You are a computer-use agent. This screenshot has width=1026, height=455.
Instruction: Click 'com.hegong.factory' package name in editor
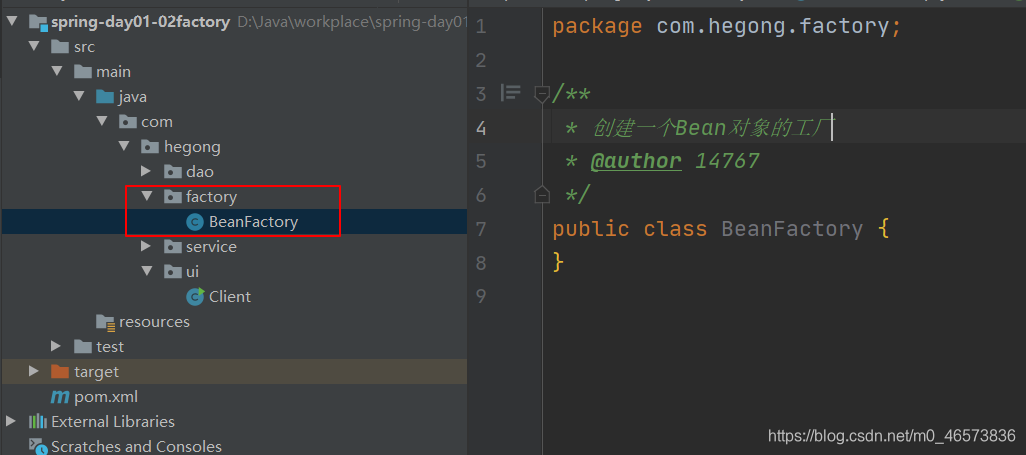click(772, 27)
